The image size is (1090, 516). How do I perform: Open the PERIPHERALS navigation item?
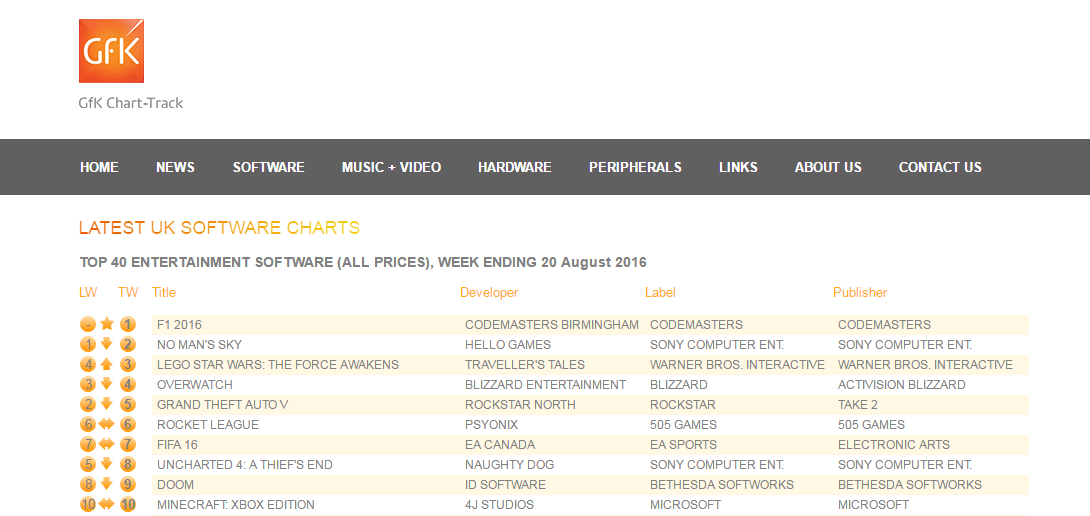point(635,167)
